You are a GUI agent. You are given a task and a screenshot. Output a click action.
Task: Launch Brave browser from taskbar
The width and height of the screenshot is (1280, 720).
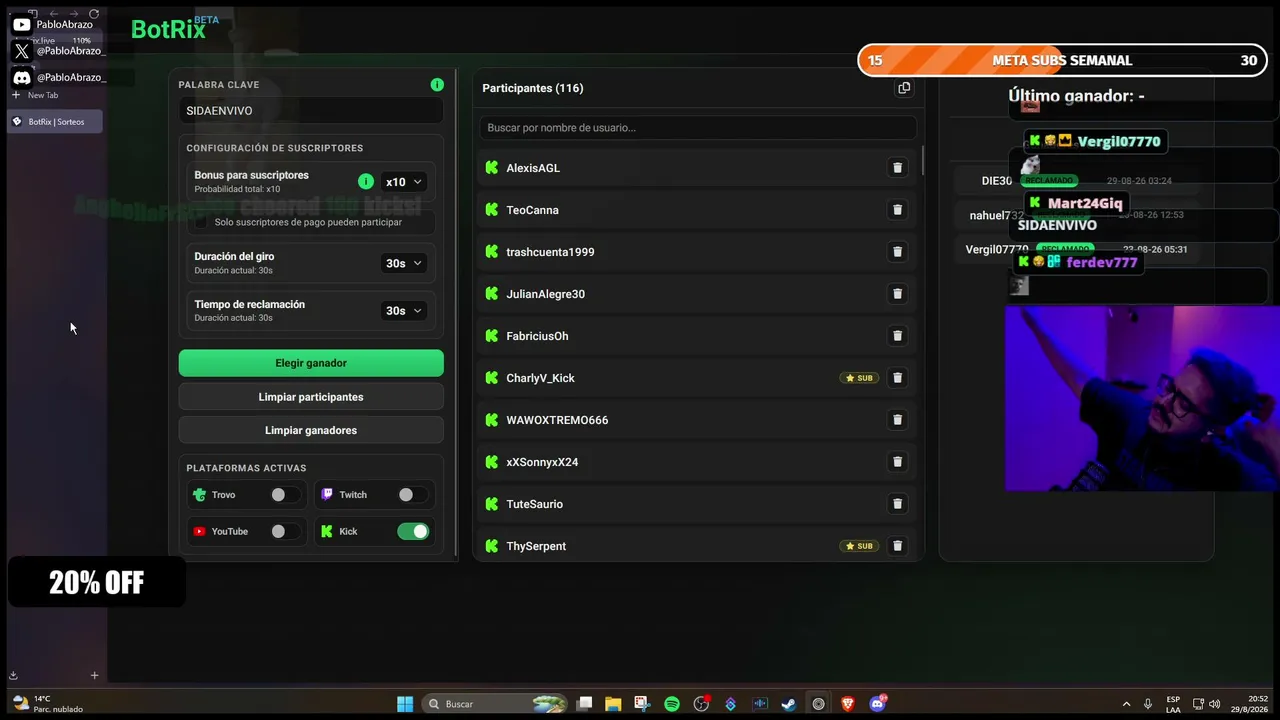pyautogui.click(x=848, y=704)
